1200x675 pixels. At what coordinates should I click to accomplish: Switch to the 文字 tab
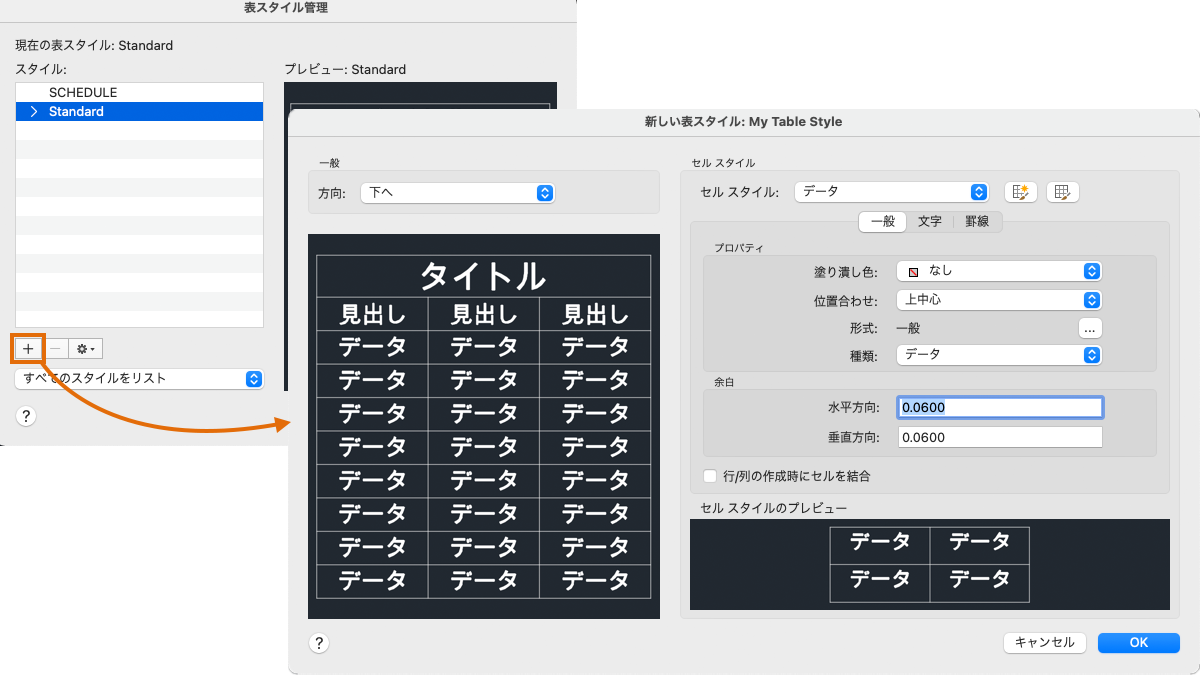pos(930,222)
